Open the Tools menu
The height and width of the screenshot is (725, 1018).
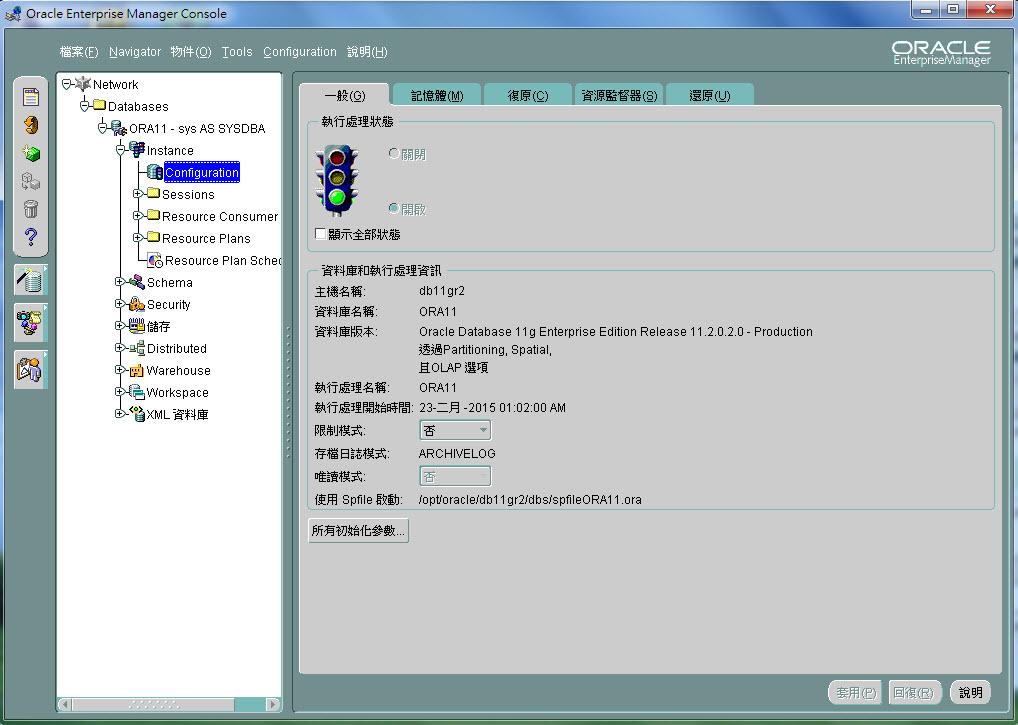[x=237, y=52]
